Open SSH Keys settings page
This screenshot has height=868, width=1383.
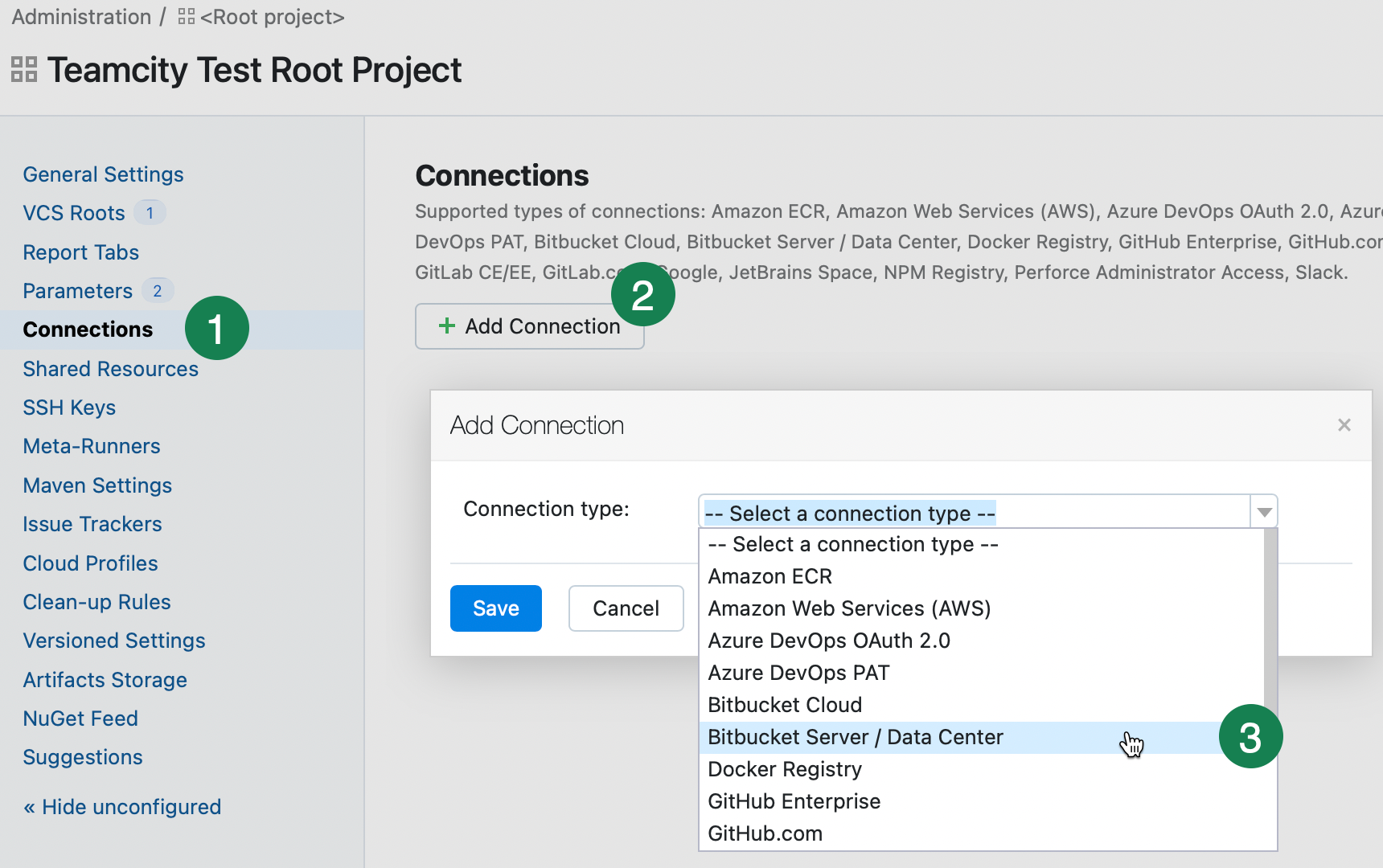(x=69, y=407)
